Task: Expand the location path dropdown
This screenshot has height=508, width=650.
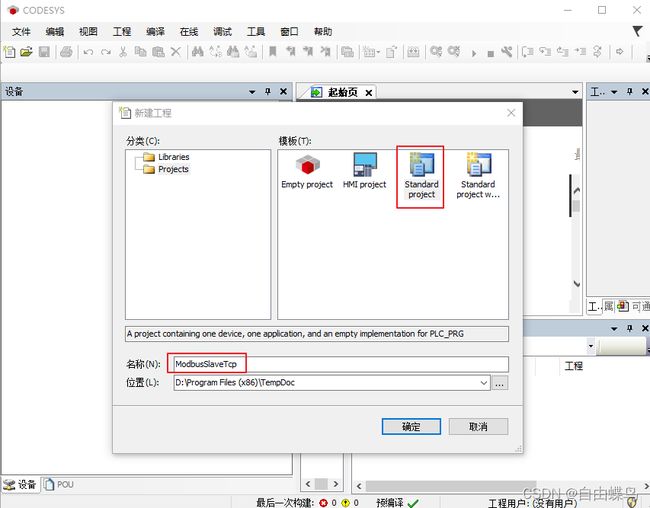Action: pos(483,383)
